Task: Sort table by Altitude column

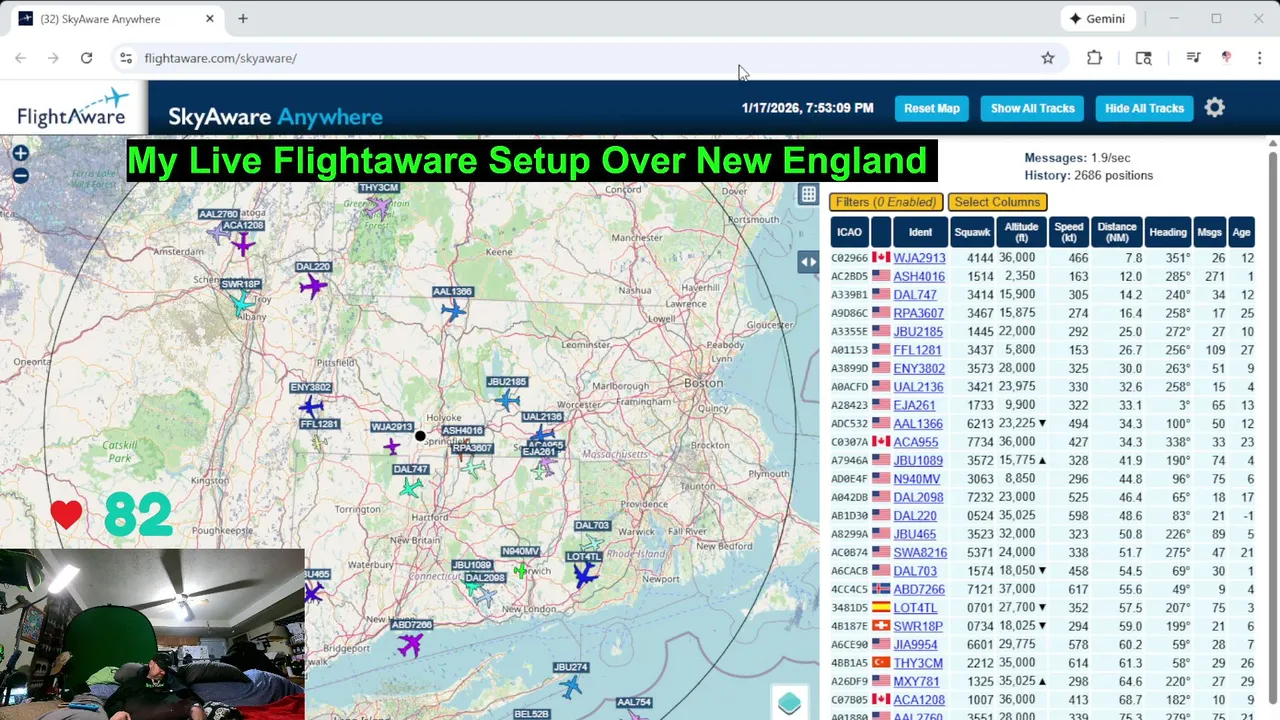Action: coord(1022,232)
